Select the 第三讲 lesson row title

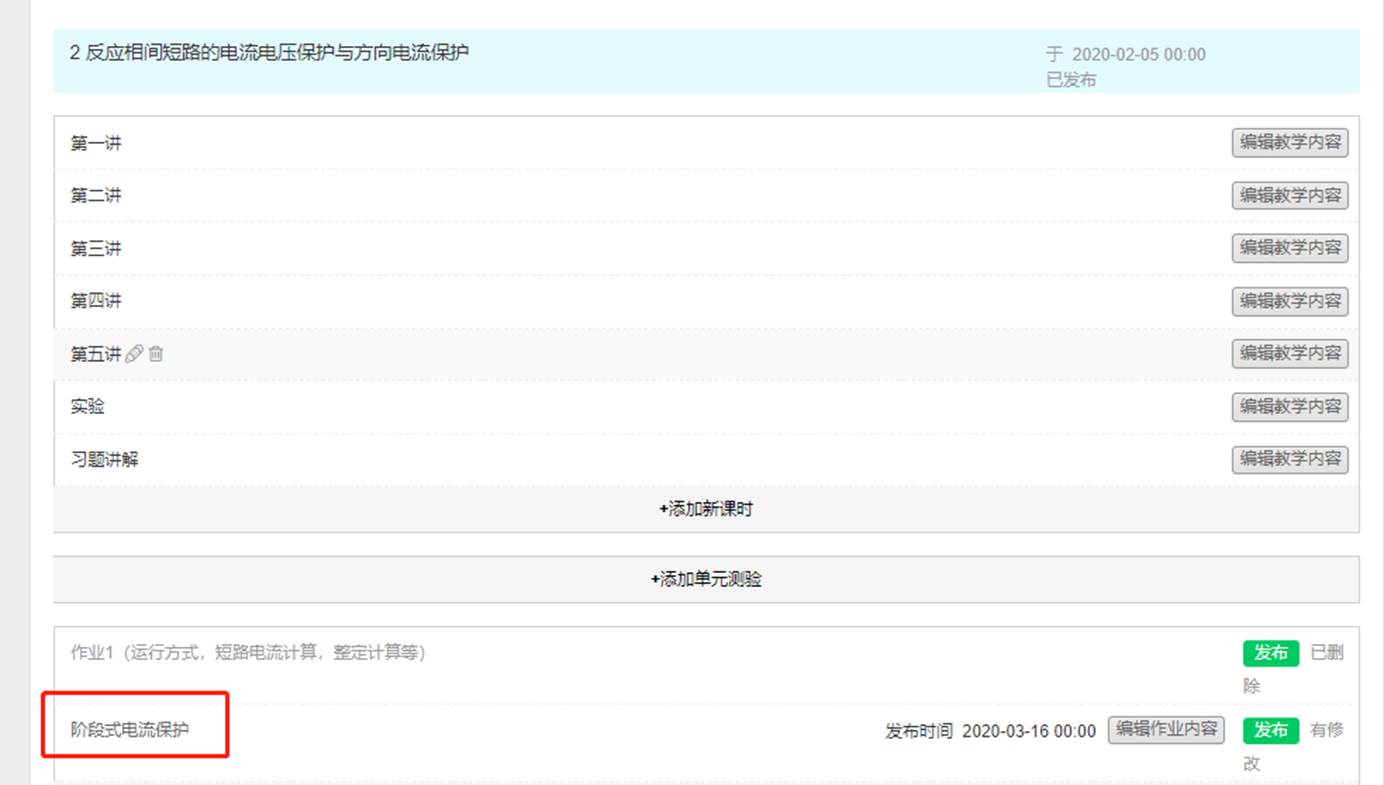pos(96,249)
